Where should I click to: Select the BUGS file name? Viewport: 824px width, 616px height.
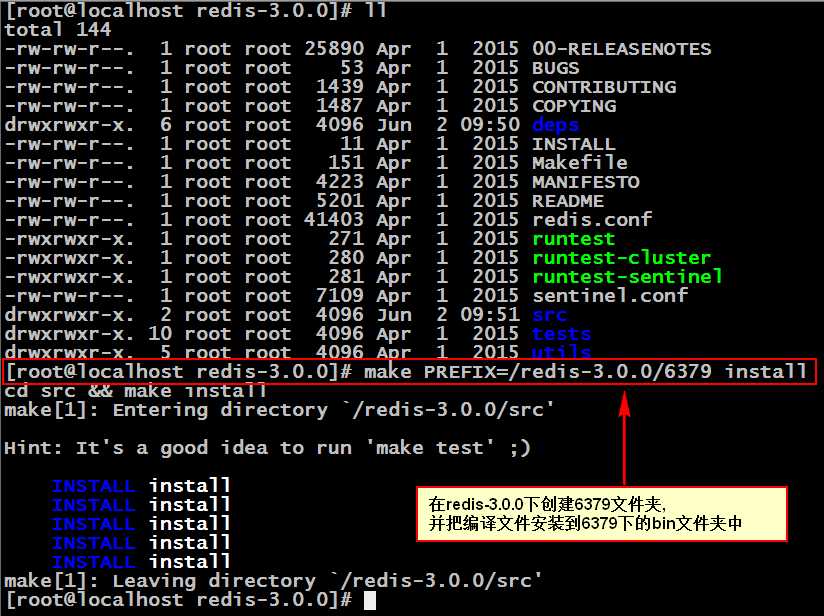[555, 68]
